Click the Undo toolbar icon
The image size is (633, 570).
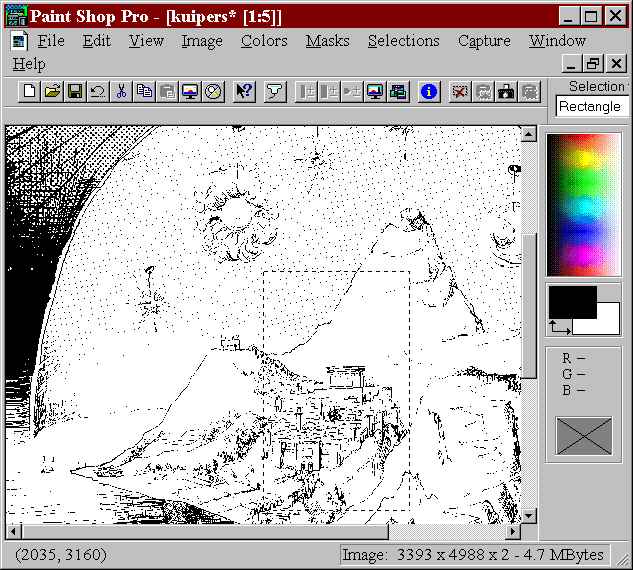click(97, 92)
